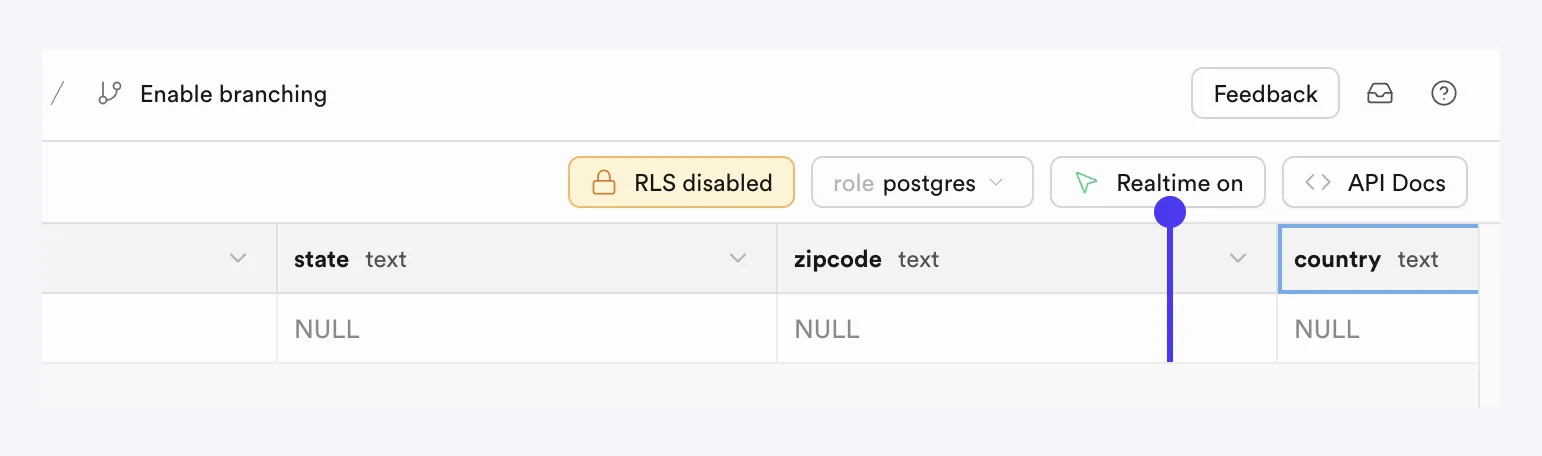This screenshot has height=456, width=1542.
Task: Click the branching icon beside Enable branching
Action: 109,94
